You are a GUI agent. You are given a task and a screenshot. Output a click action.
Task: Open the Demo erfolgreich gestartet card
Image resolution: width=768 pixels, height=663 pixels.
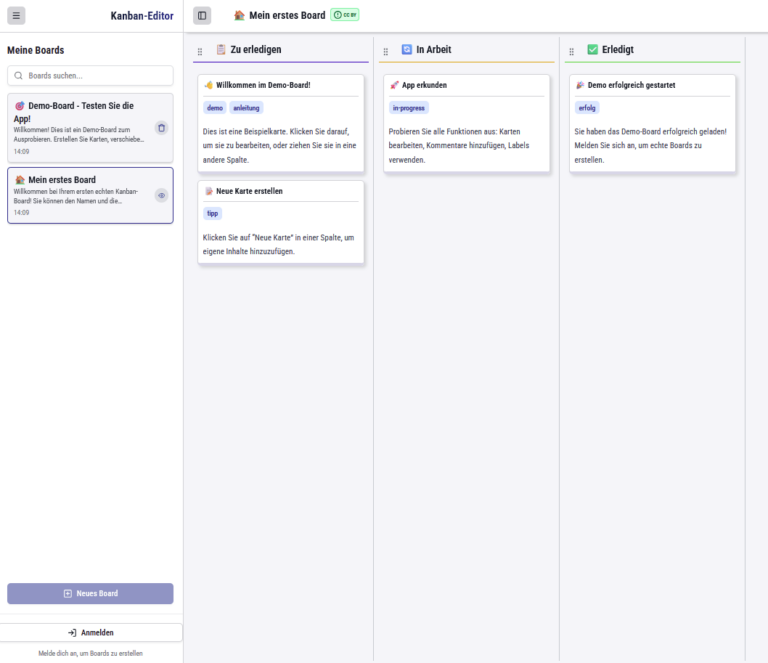point(652,123)
